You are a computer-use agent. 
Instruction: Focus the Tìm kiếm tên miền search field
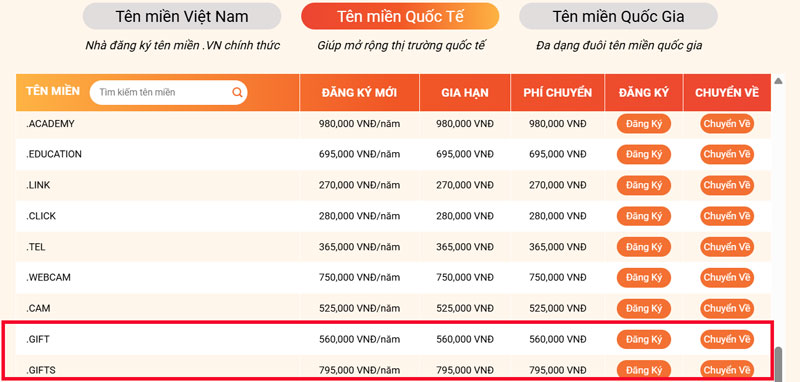click(168, 92)
